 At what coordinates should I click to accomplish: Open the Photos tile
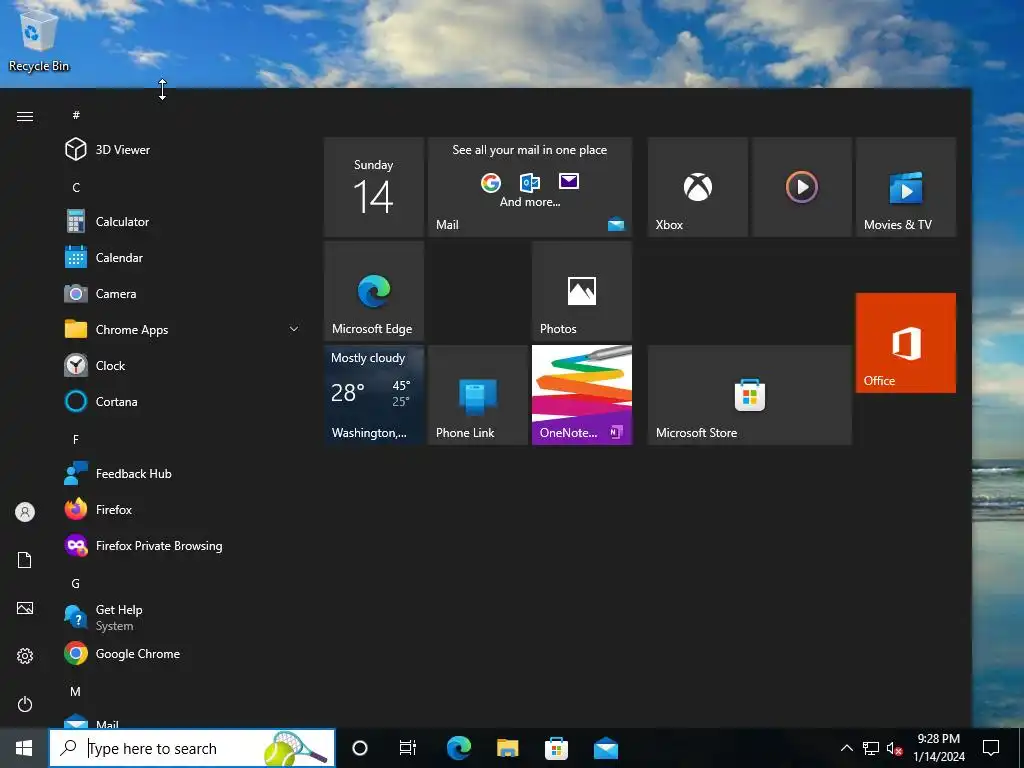coord(582,291)
